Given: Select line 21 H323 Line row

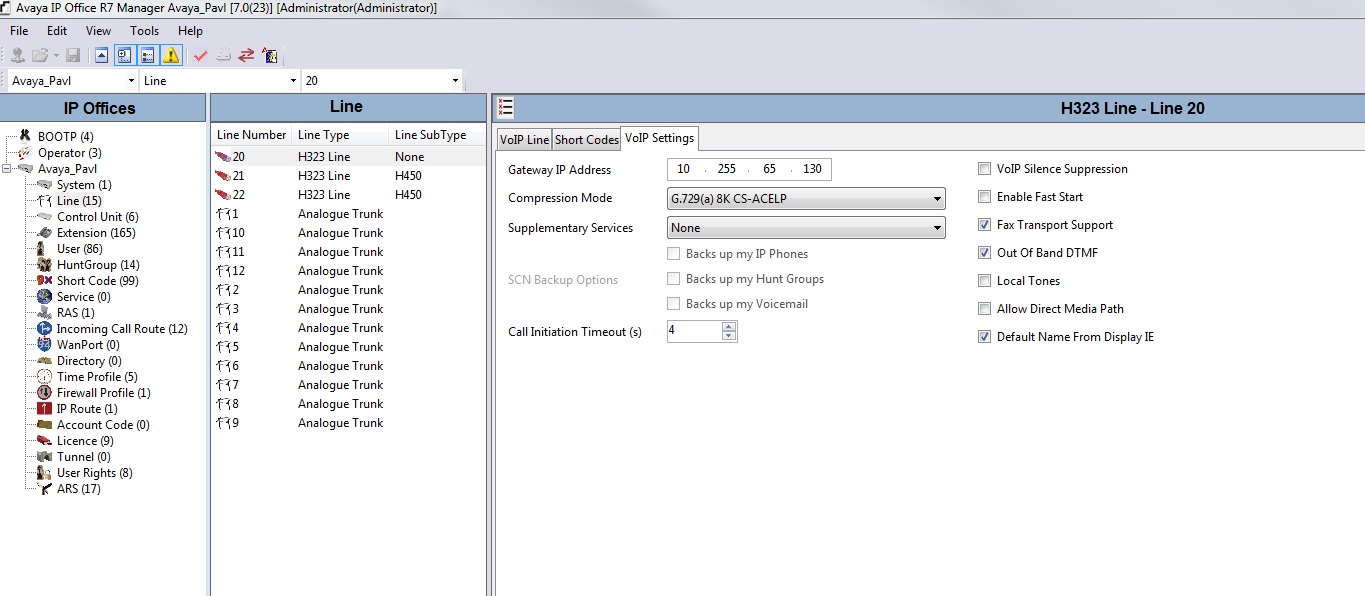Looking at the screenshot, I should coord(349,176).
